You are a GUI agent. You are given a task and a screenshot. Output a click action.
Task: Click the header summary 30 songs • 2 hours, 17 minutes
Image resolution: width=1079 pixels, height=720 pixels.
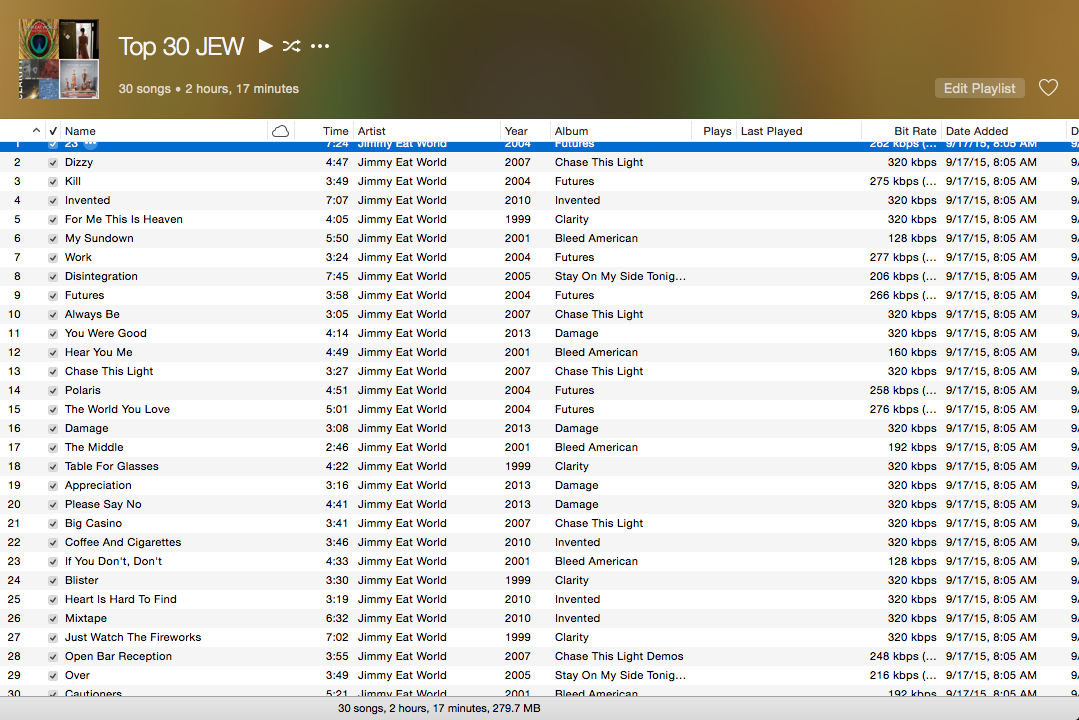pyautogui.click(x=209, y=89)
